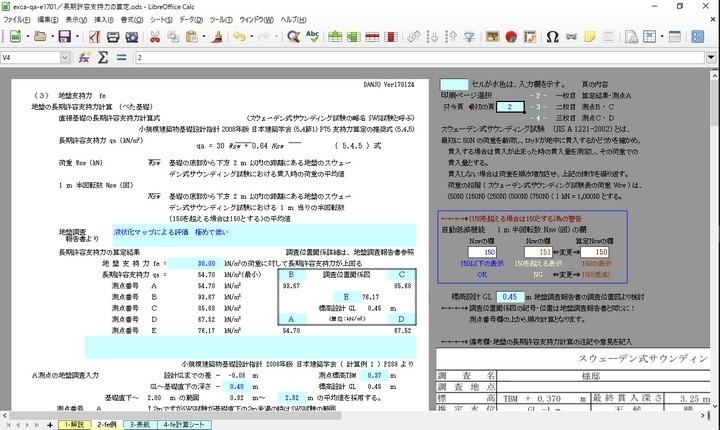720x430 pixels.
Task: Open the ファイル(F) menu
Action: click(x=17, y=20)
